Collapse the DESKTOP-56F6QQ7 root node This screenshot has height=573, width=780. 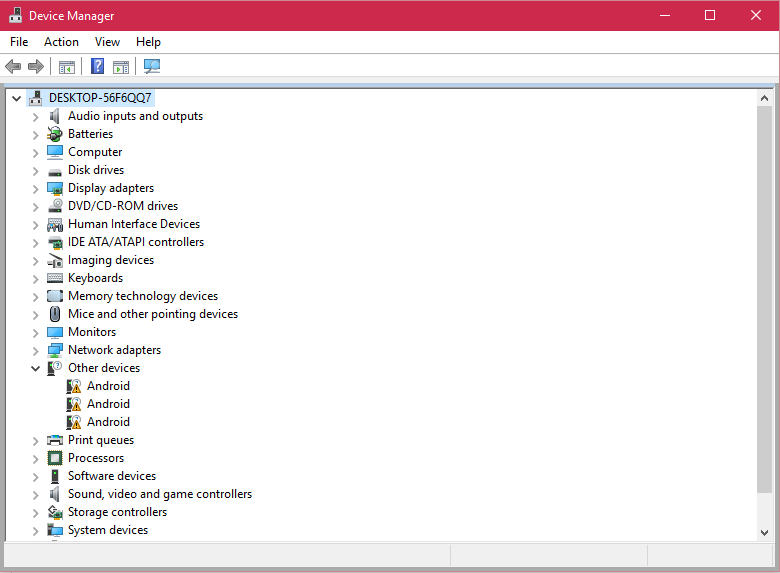[16, 98]
